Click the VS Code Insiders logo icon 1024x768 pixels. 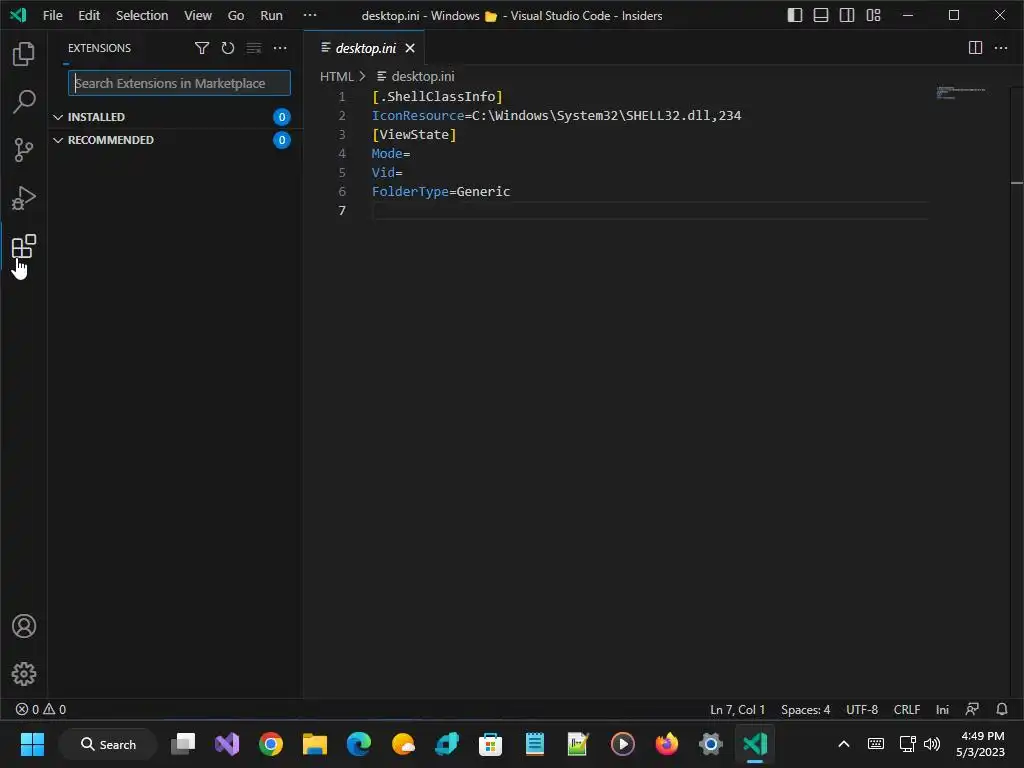(18, 15)
